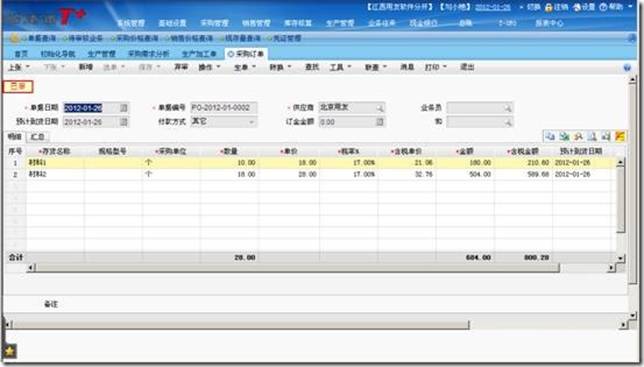Click the lookup magnifier in 业务员 field
644x367 pixels.
(x=508, y=108)
